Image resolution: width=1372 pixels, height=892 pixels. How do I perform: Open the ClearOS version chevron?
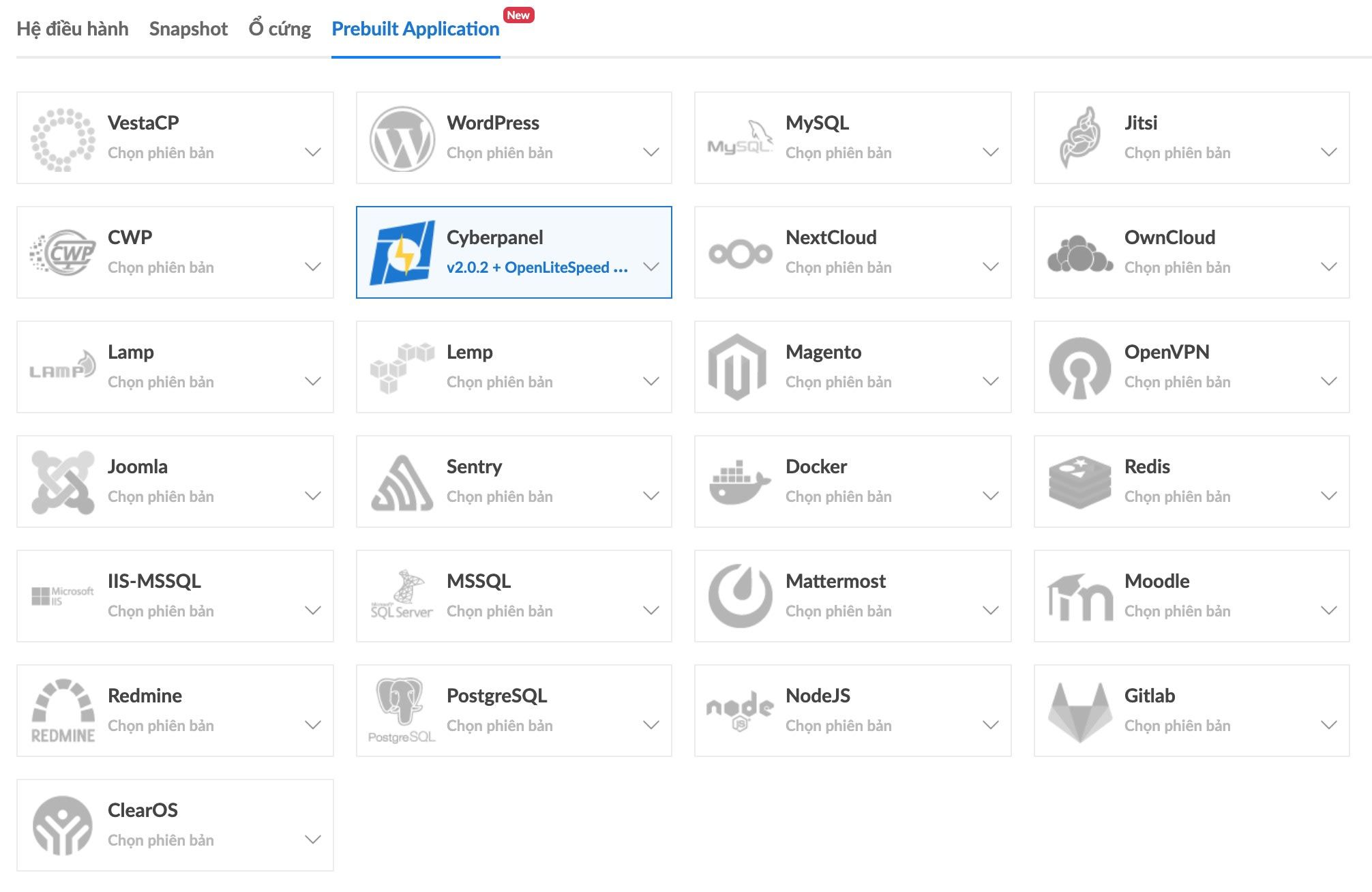click(312, 839)
